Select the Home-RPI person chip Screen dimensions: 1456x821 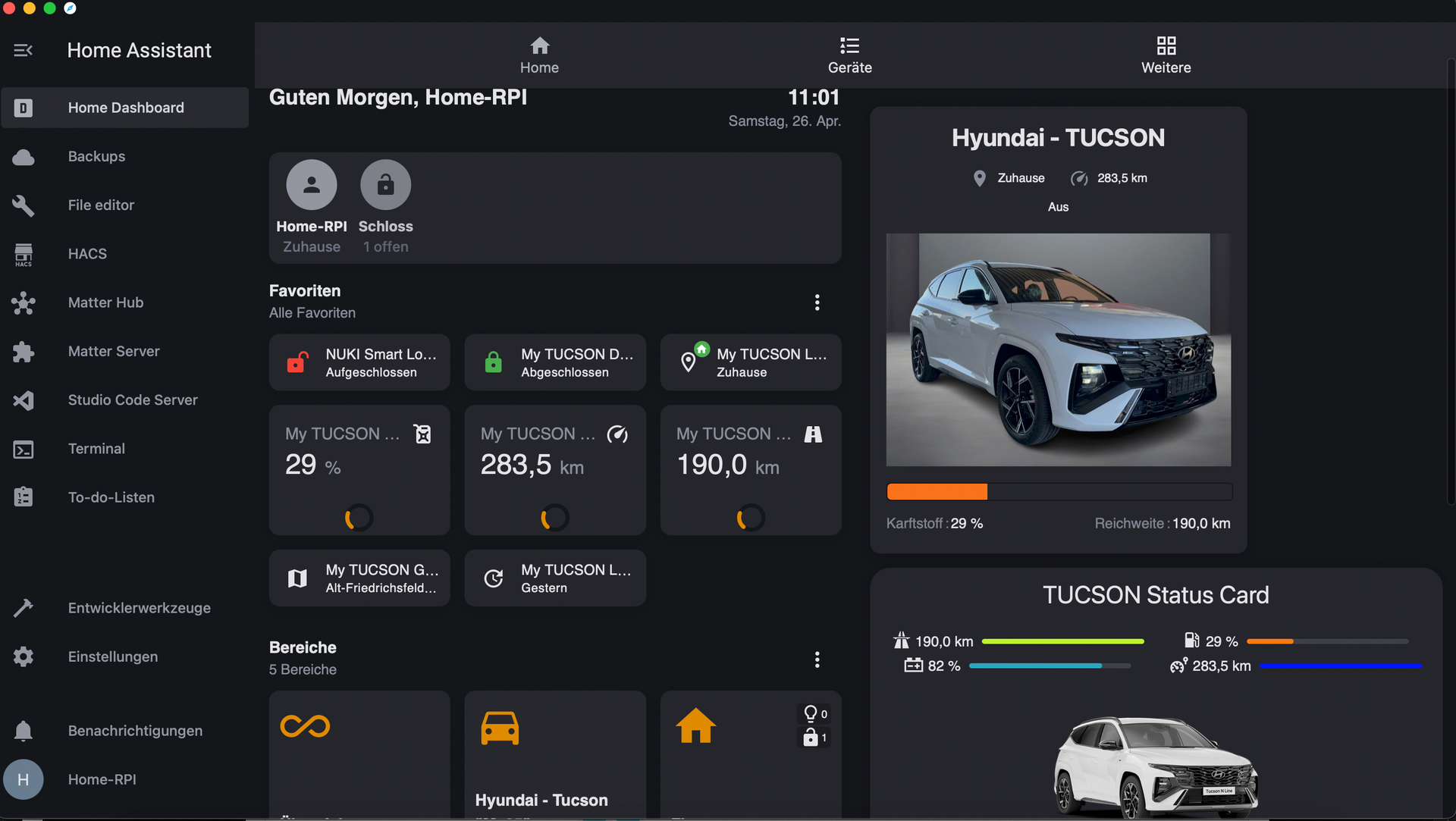point(312,207)
